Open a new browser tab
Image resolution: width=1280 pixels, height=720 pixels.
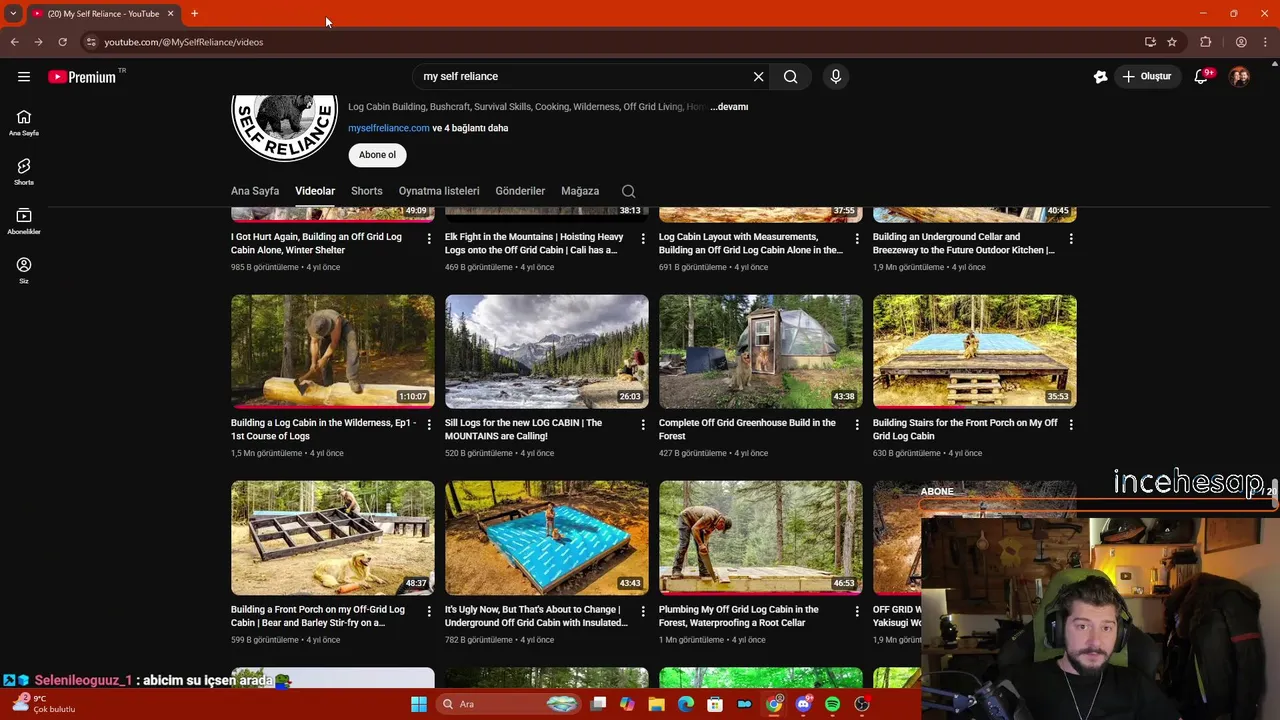point(194,13)
